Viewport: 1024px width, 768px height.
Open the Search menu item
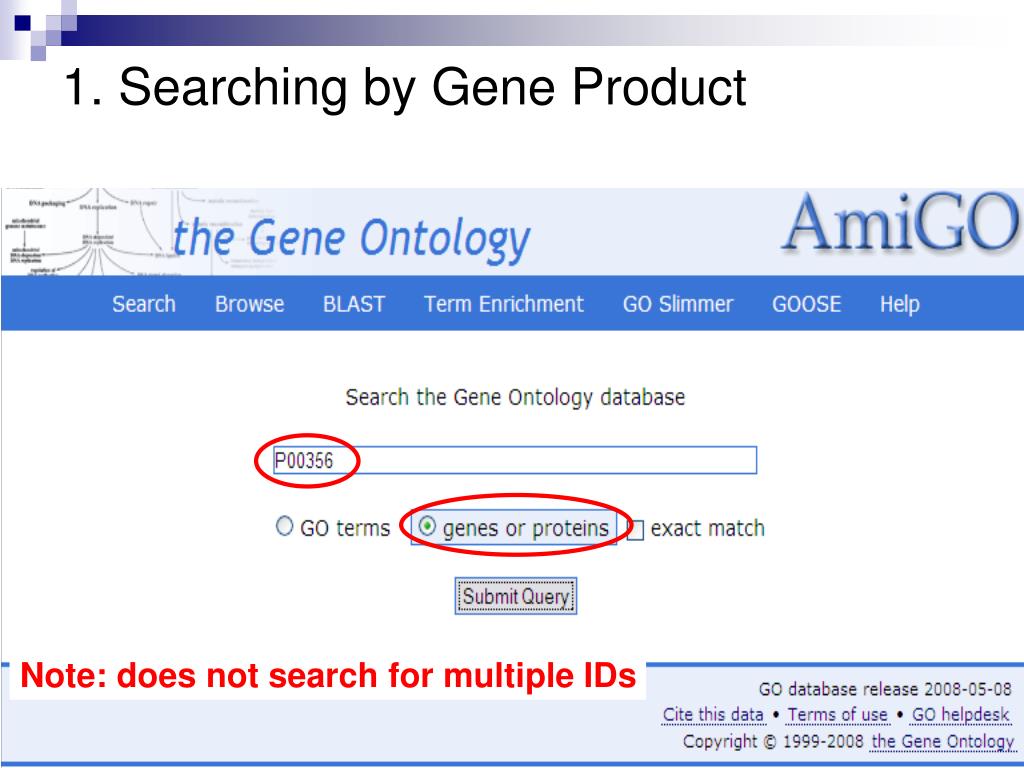pos(144,304)
